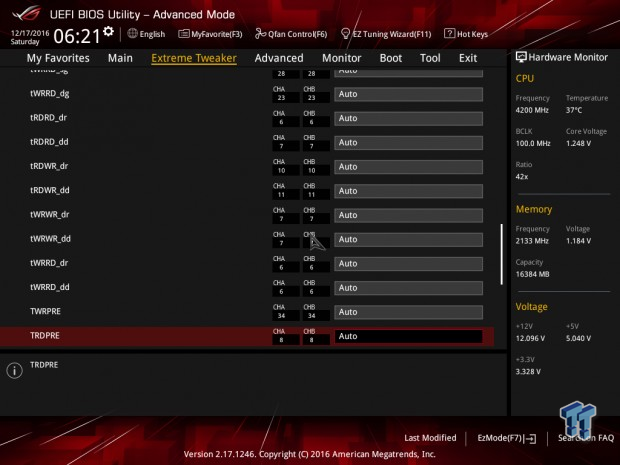Click the tWRRD_dr Auto value field

[408, 264]
